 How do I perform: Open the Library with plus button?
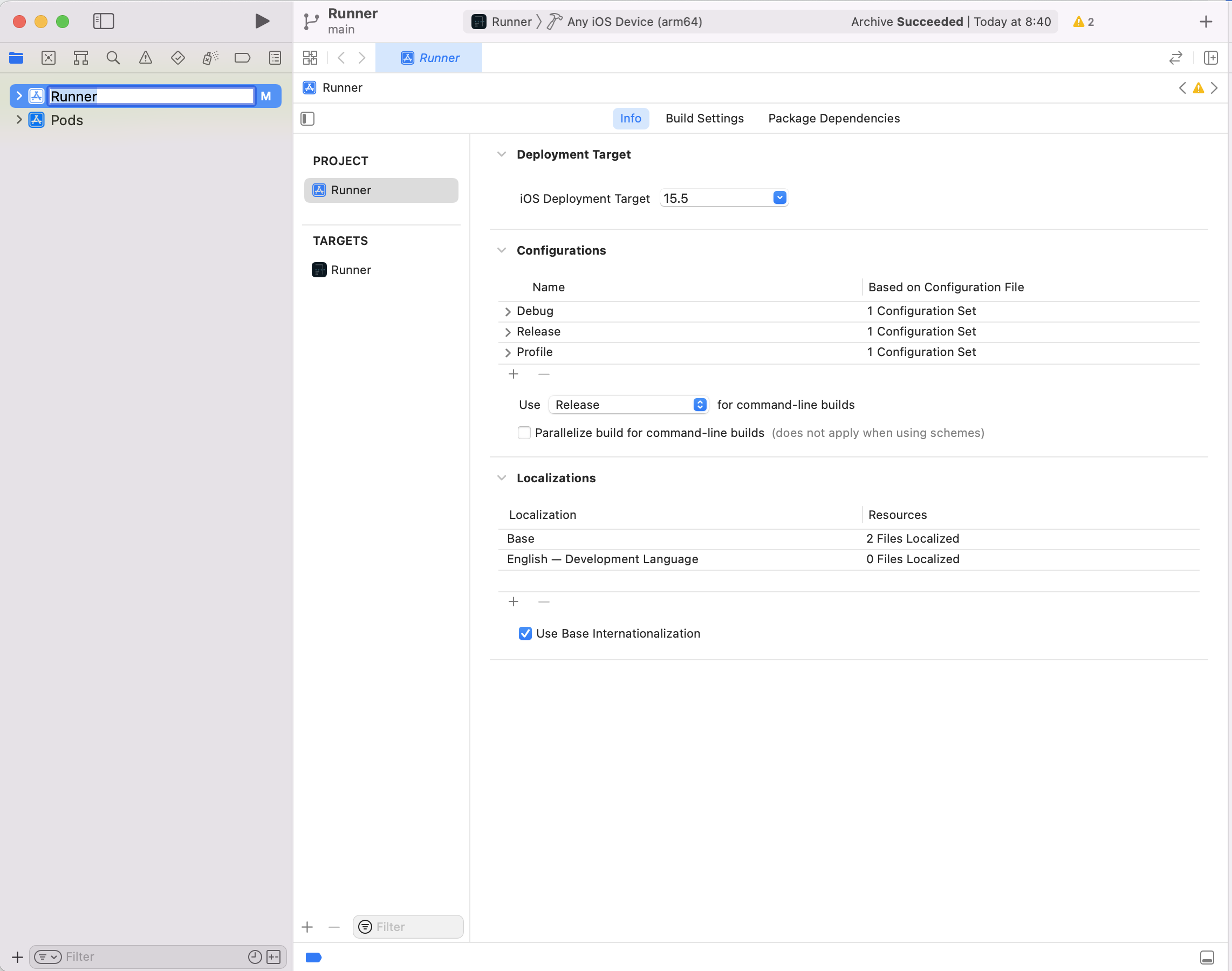1206,22
